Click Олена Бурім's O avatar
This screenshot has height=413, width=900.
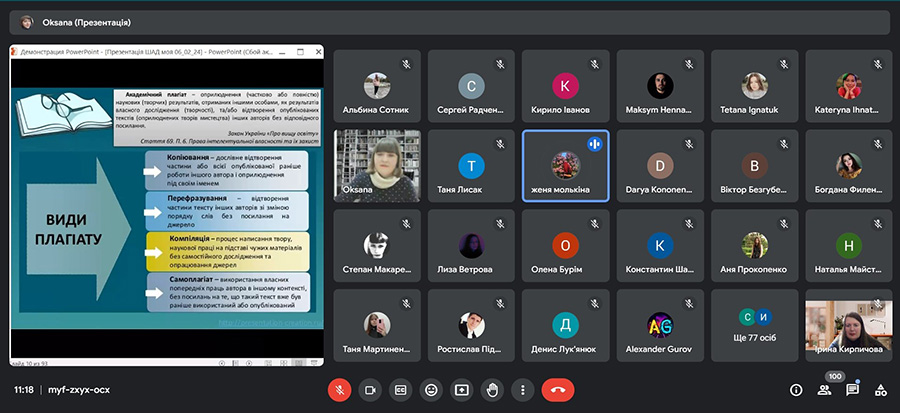(566, 246)
